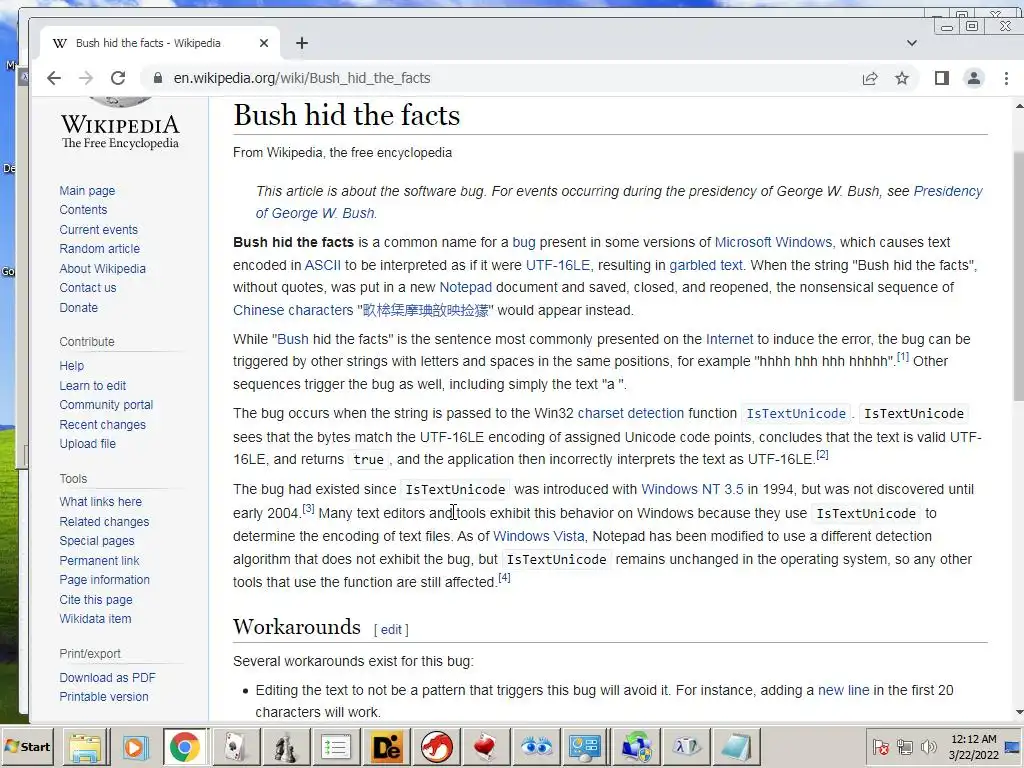The image size is (1024, 768).
Task: Launch Windows Media Player from taskbar
Action: click(135, 747)
